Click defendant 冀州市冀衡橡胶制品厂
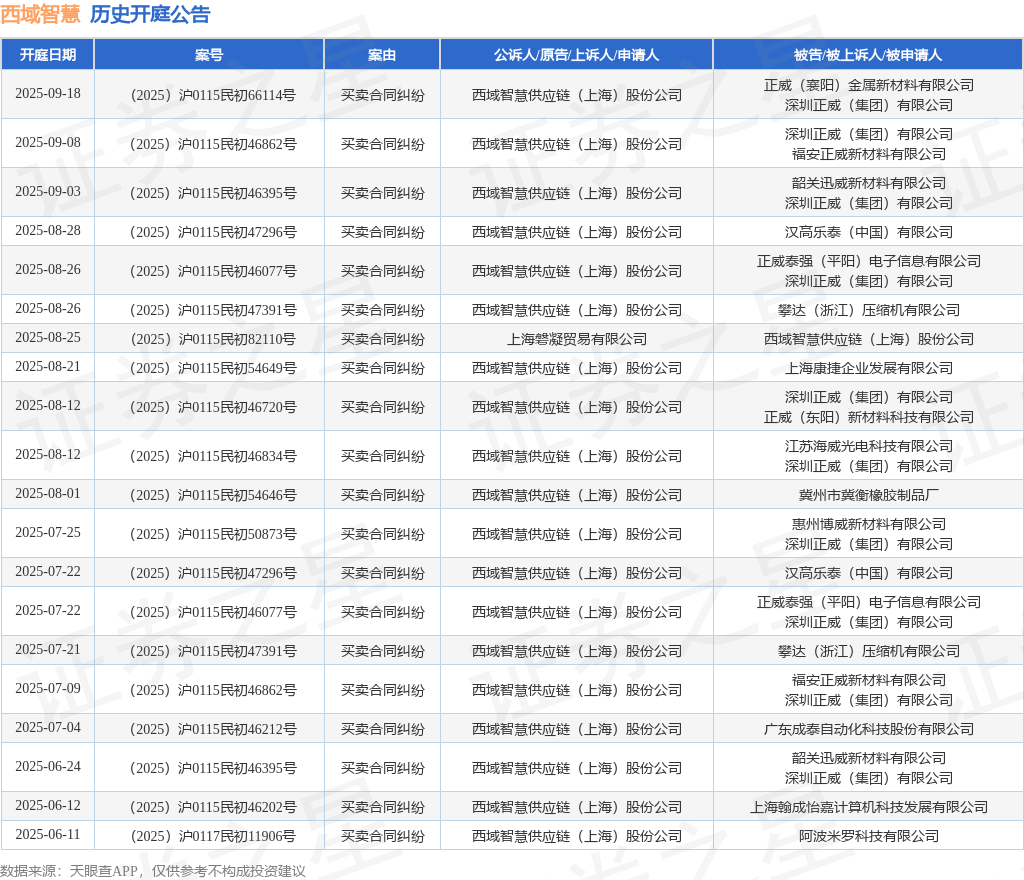The width and height of the screenshot is (1024, 880). coord(869,495)
